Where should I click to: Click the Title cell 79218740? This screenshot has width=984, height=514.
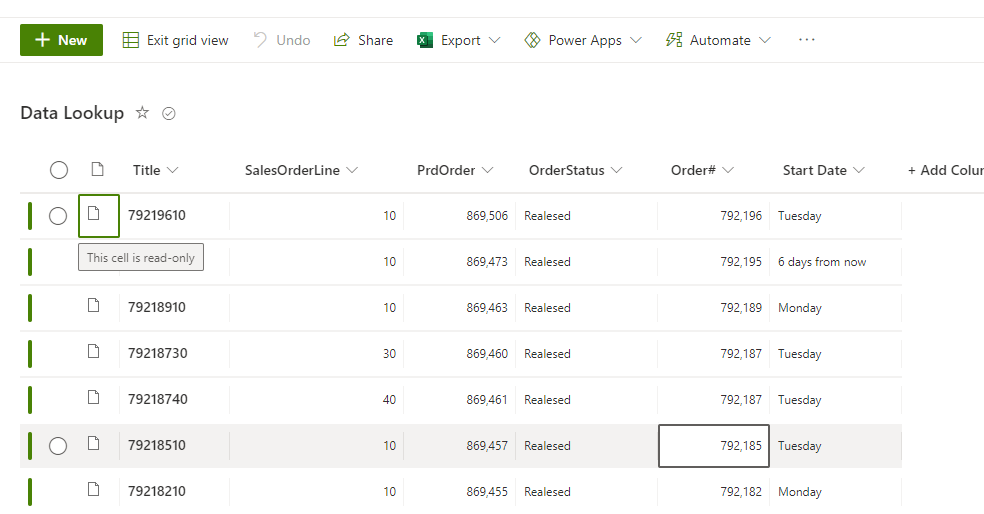coord(174,400)
